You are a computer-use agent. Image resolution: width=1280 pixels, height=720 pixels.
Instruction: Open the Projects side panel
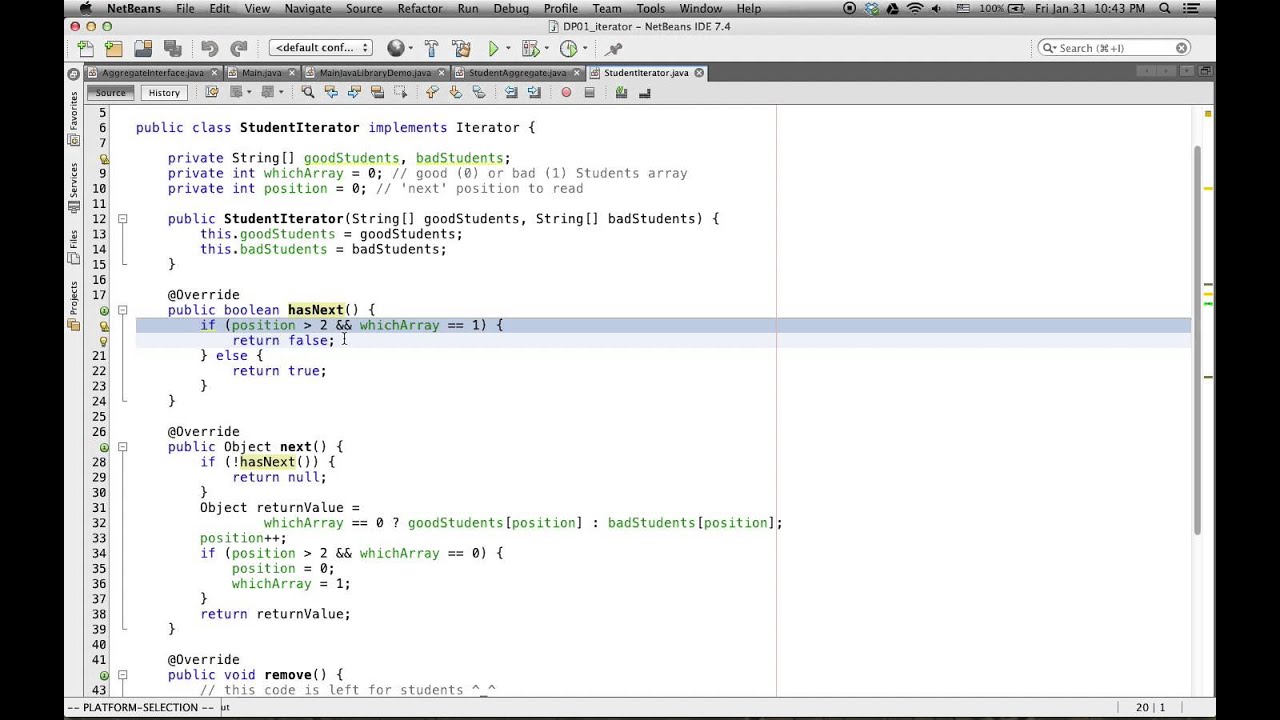(73, 304)
